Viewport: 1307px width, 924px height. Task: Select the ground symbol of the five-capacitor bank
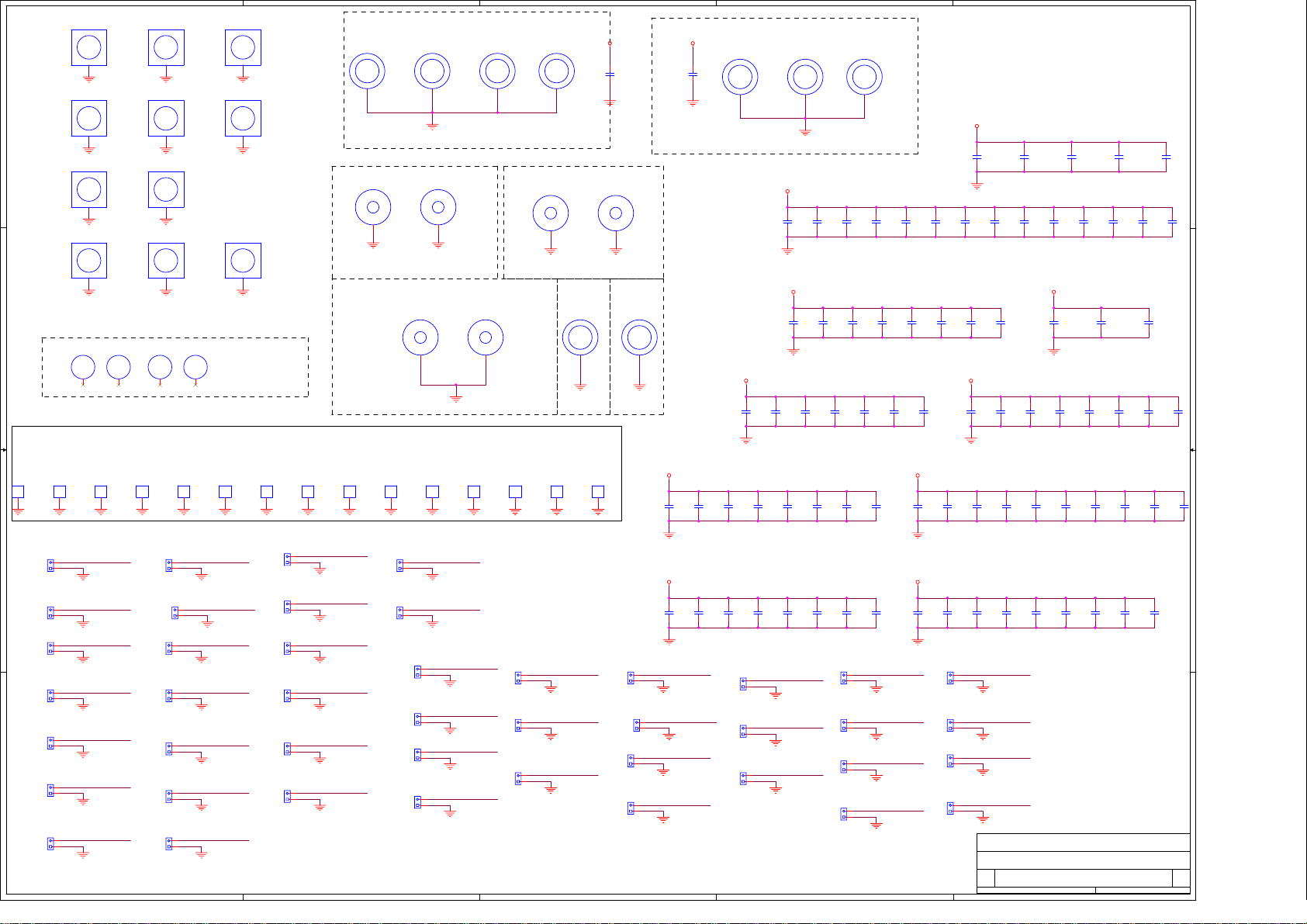coord(977,185)
